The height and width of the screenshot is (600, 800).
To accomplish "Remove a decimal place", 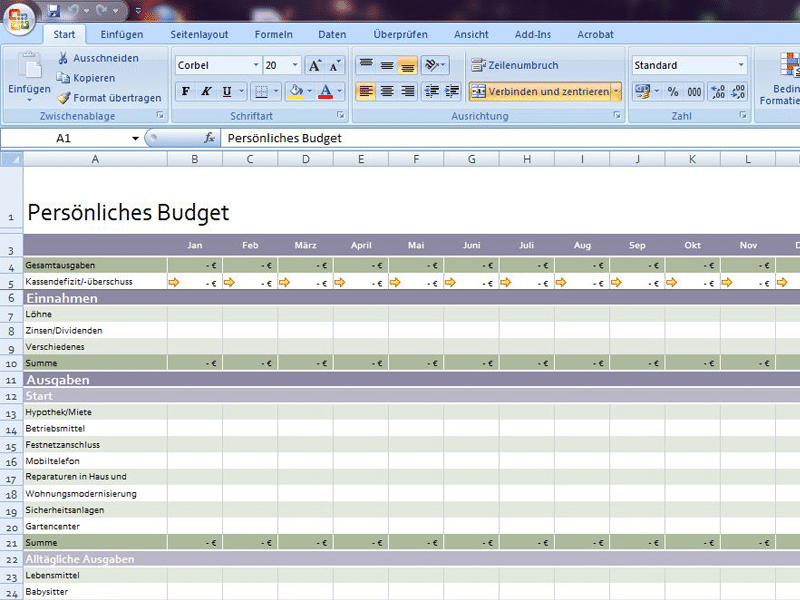I will [738, 91].
